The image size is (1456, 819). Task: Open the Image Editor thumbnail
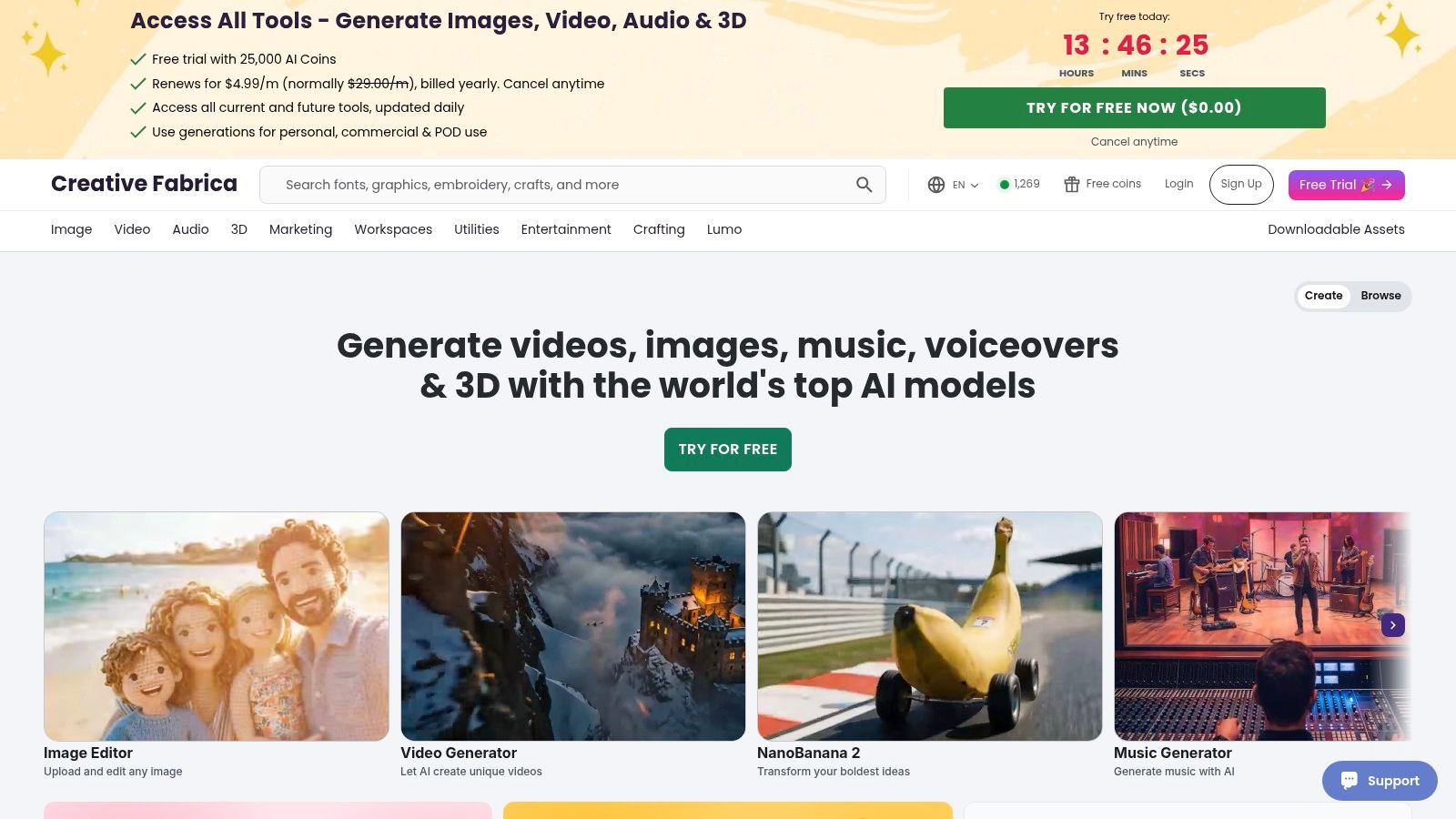coord(217,626)
